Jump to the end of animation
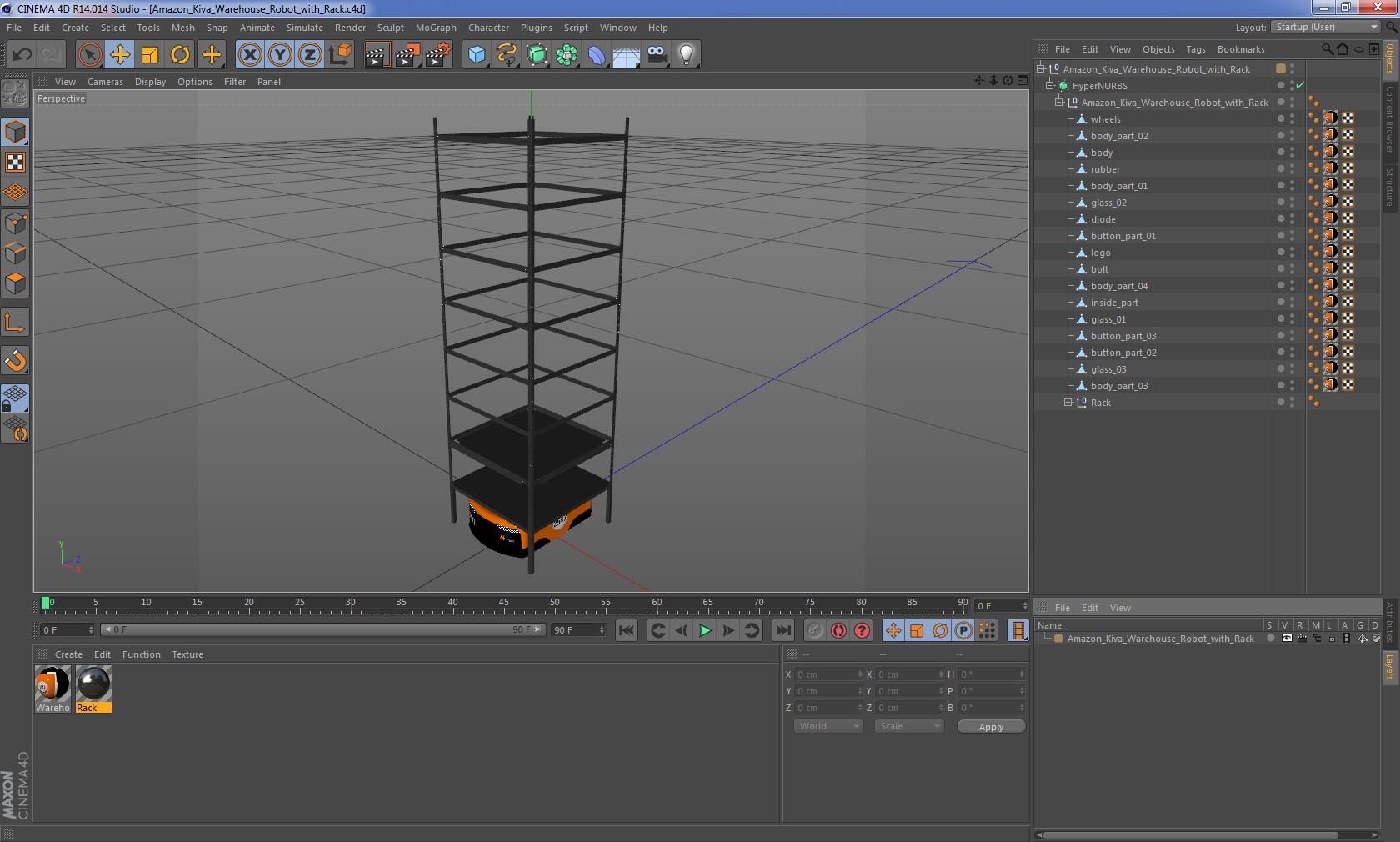Viewport: 1400px width, 842px height. point(783,630)
